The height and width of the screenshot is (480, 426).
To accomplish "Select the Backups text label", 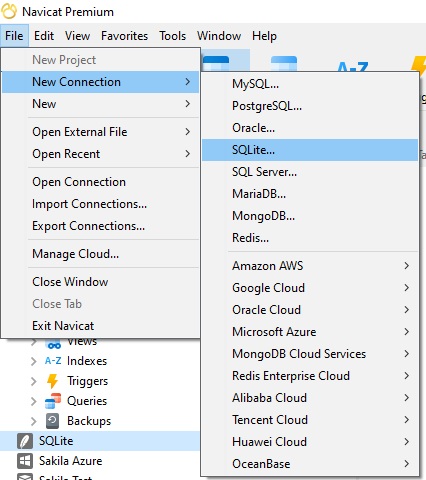I will pyautogui.click(x=89, y=421).
